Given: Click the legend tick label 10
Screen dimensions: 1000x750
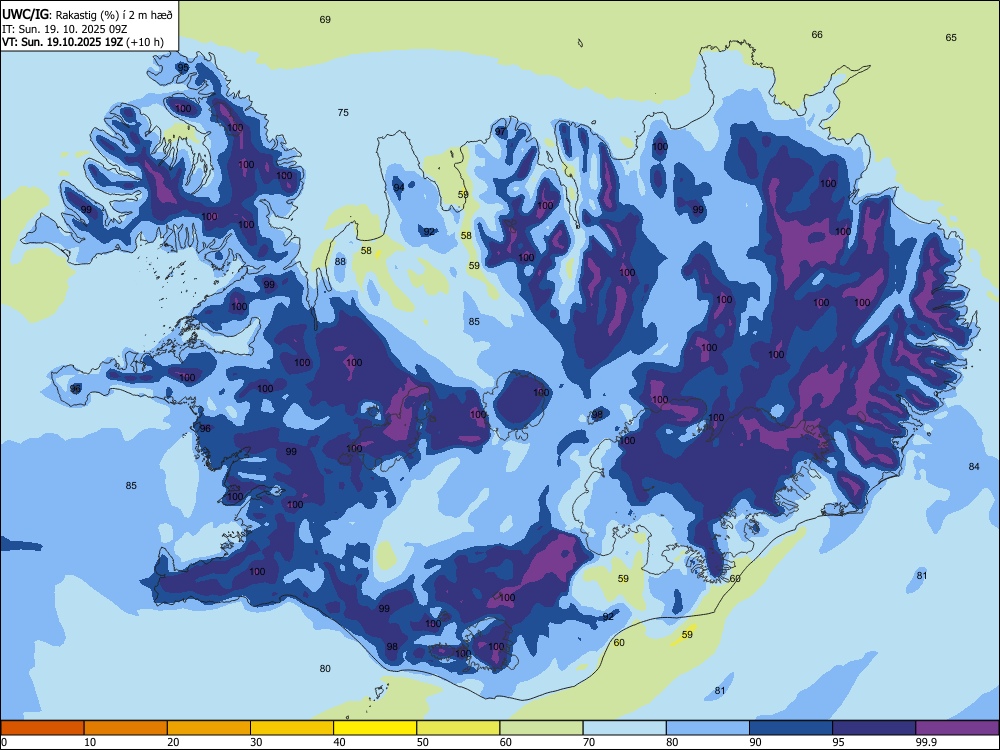Looking at the screenshot, I should (90, 742).
